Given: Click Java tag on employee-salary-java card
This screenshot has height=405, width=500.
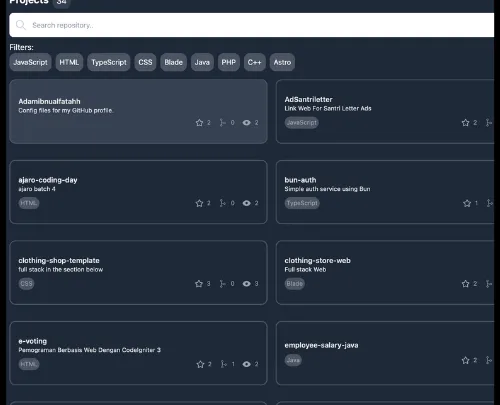Looking at the screenshot, I should (293, 360).
